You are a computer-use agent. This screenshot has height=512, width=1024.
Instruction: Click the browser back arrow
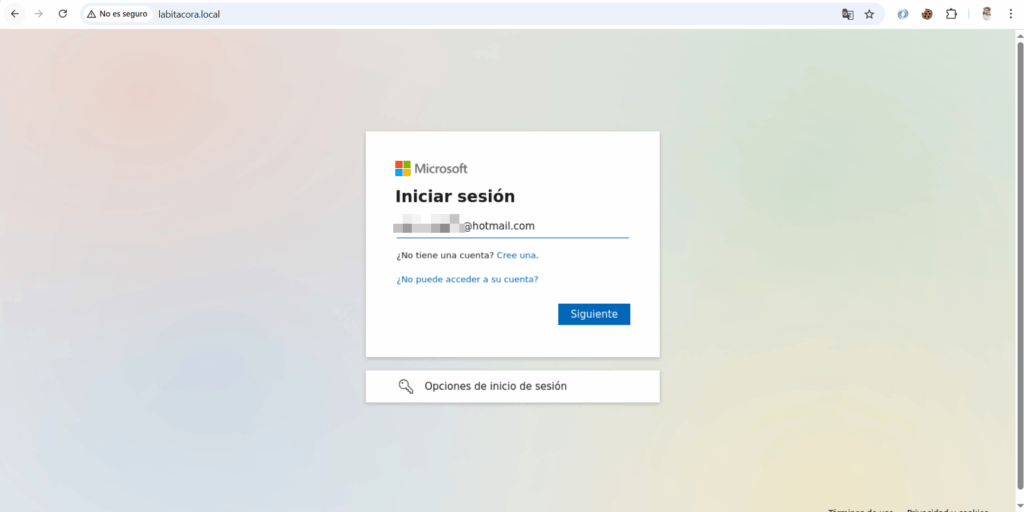[x=14, y=14]
